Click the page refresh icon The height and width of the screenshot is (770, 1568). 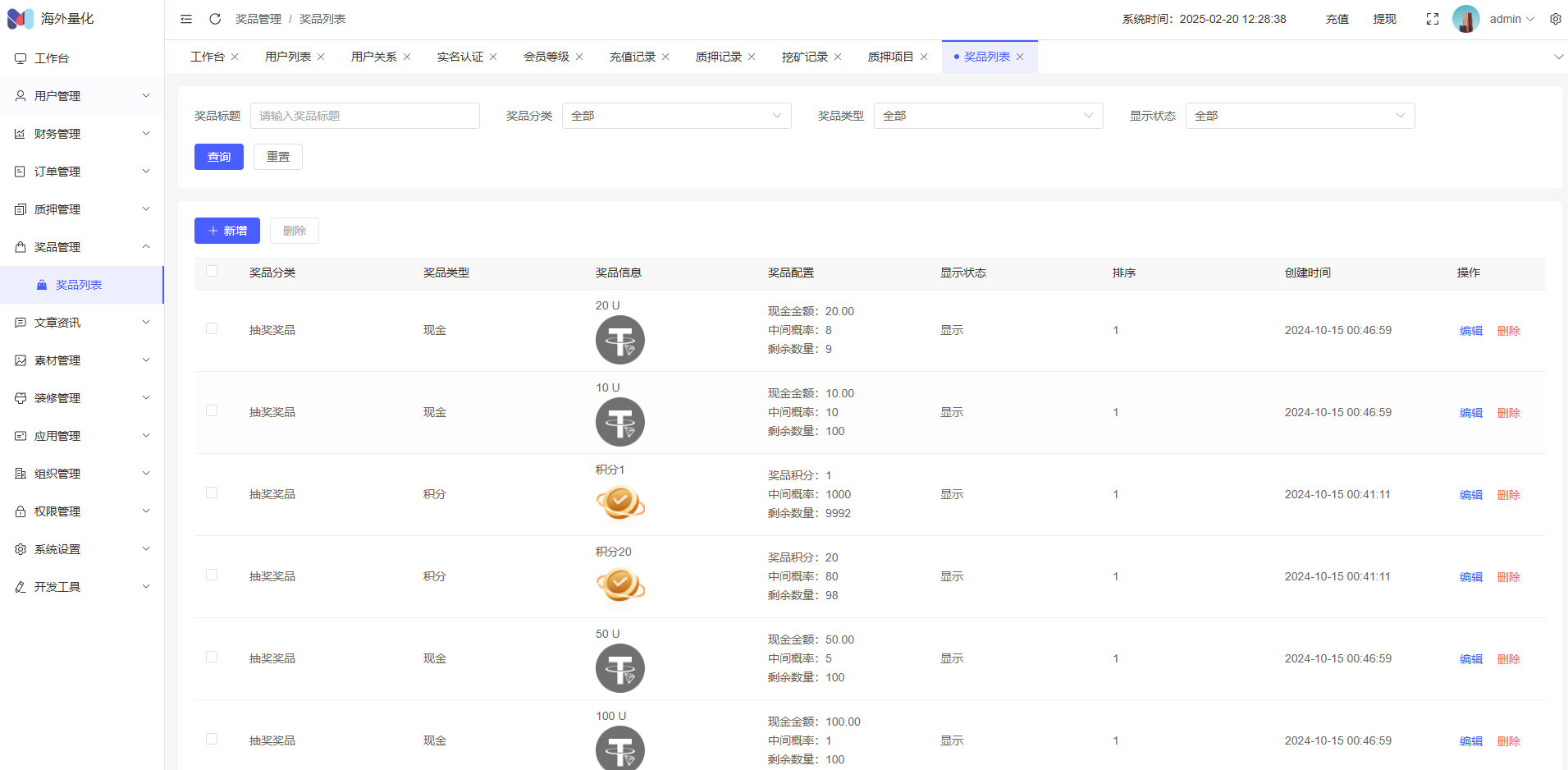tap(215, 19)
